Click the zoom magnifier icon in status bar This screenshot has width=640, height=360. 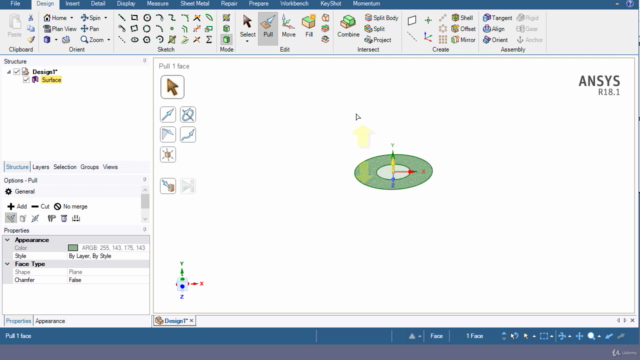pyautogui.click(x=591, y=336)
